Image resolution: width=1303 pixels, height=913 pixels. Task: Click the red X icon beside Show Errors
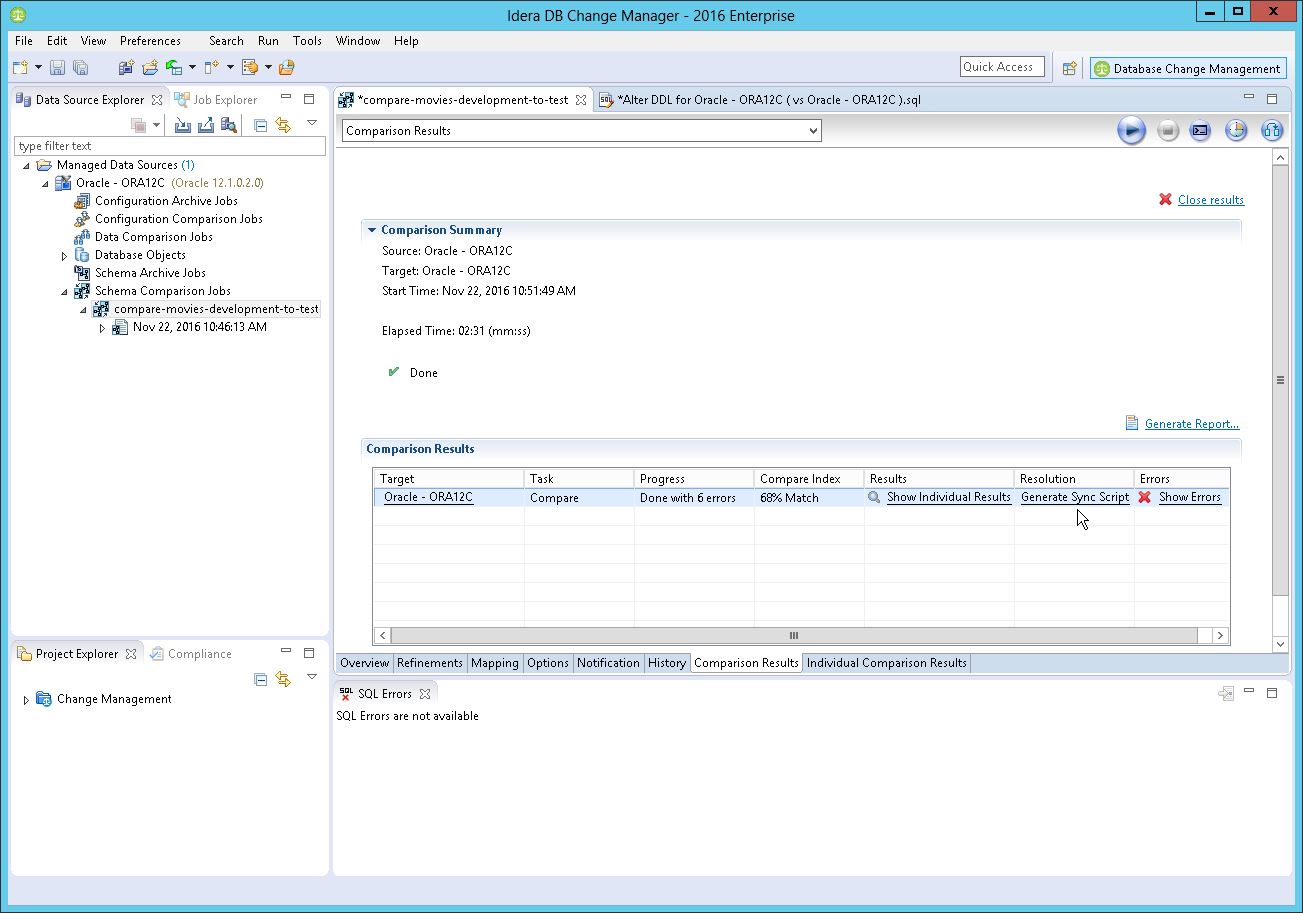(x=1145, y=497)
